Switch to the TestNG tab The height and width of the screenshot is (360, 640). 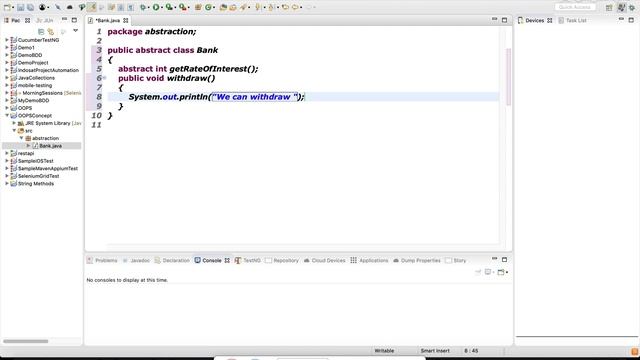(247, 260)
